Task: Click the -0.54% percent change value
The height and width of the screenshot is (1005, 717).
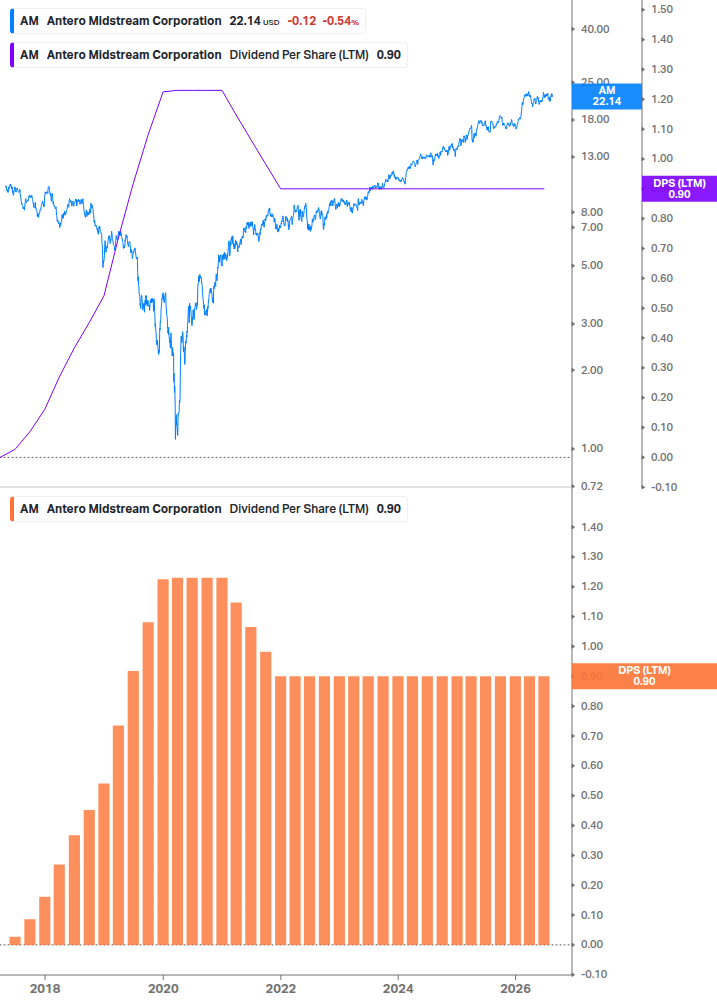Action: (x=340, y=21)
